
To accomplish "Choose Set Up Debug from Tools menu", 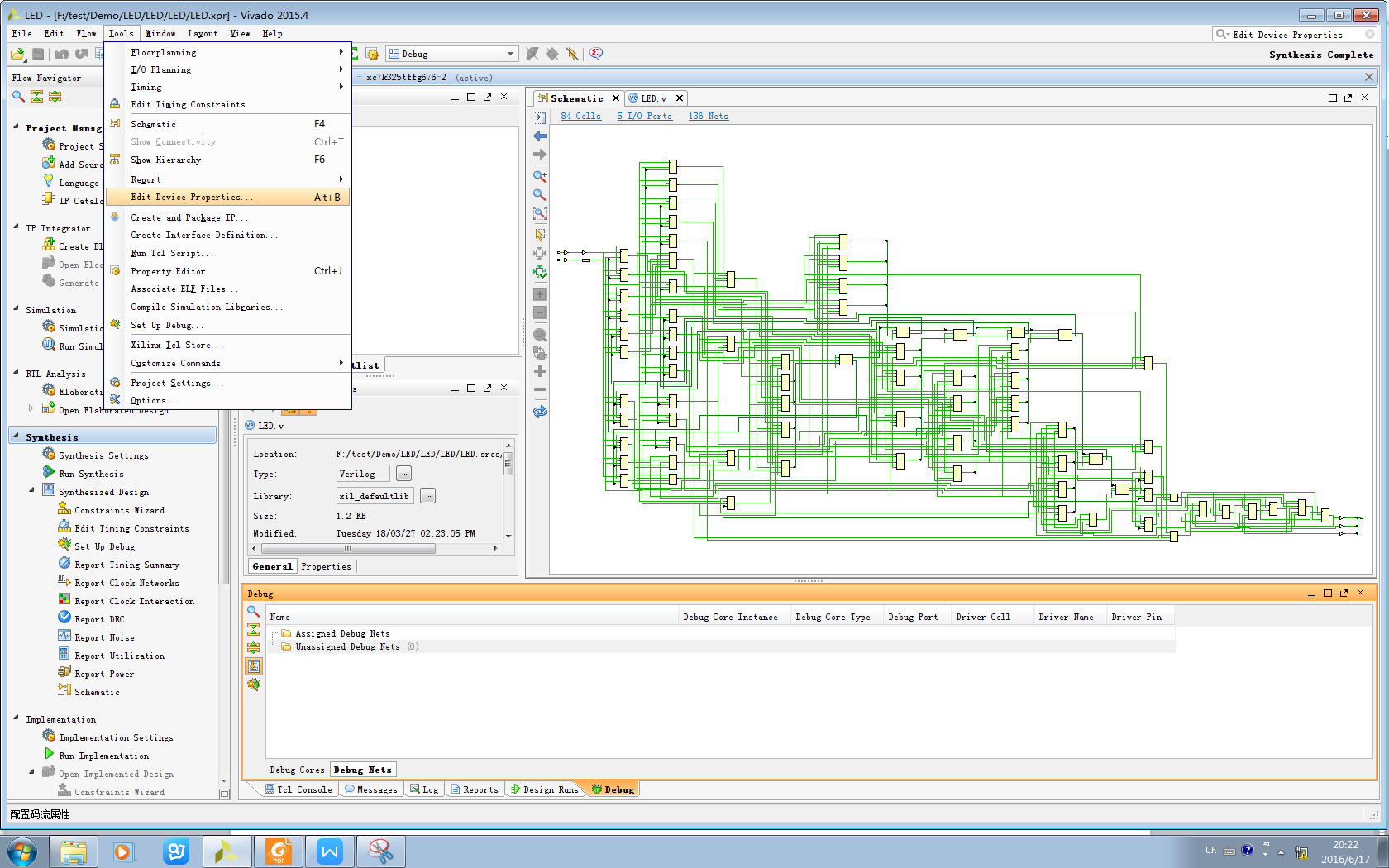I will click(228, 325).
